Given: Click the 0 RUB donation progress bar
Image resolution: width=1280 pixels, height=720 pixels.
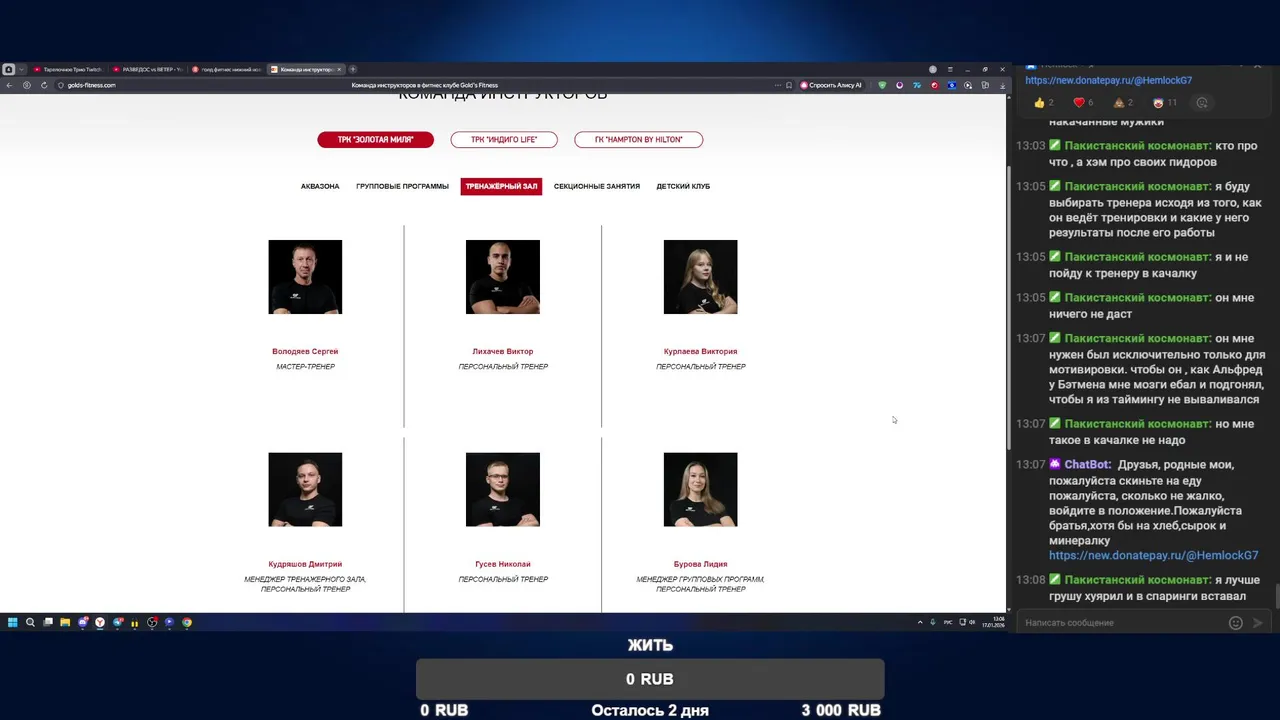Looking at the screenshot, I should (x=650, y=679).
